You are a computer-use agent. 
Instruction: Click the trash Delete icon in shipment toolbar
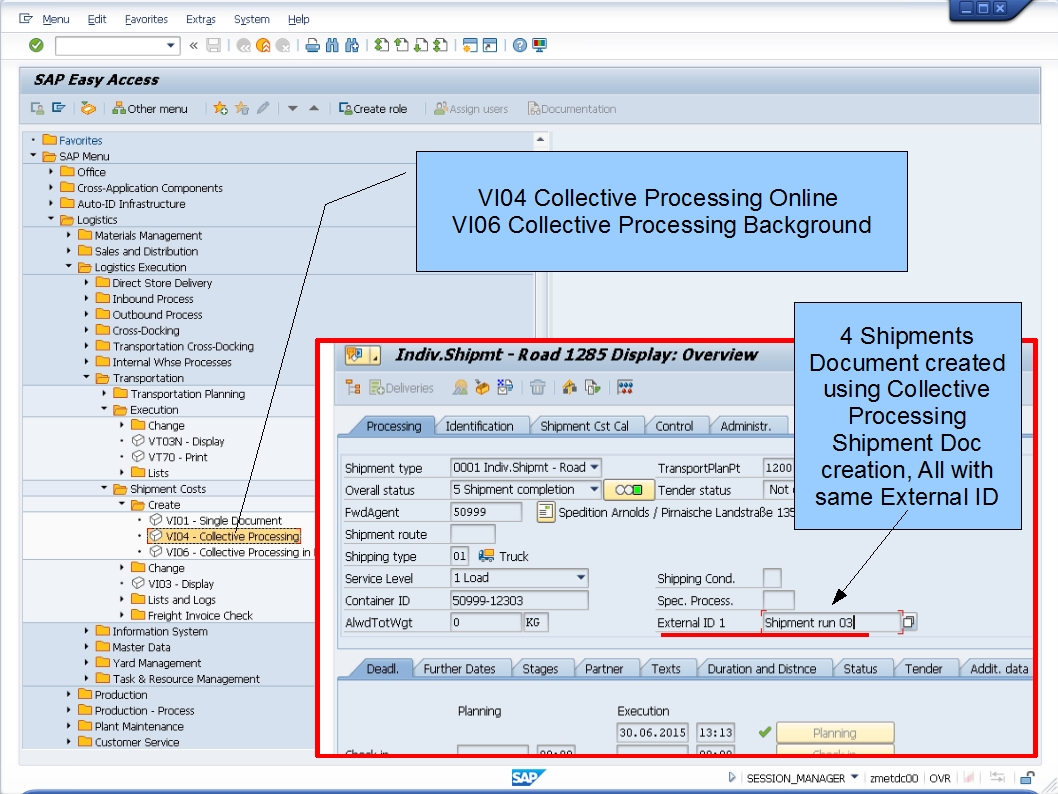point(537,388)
